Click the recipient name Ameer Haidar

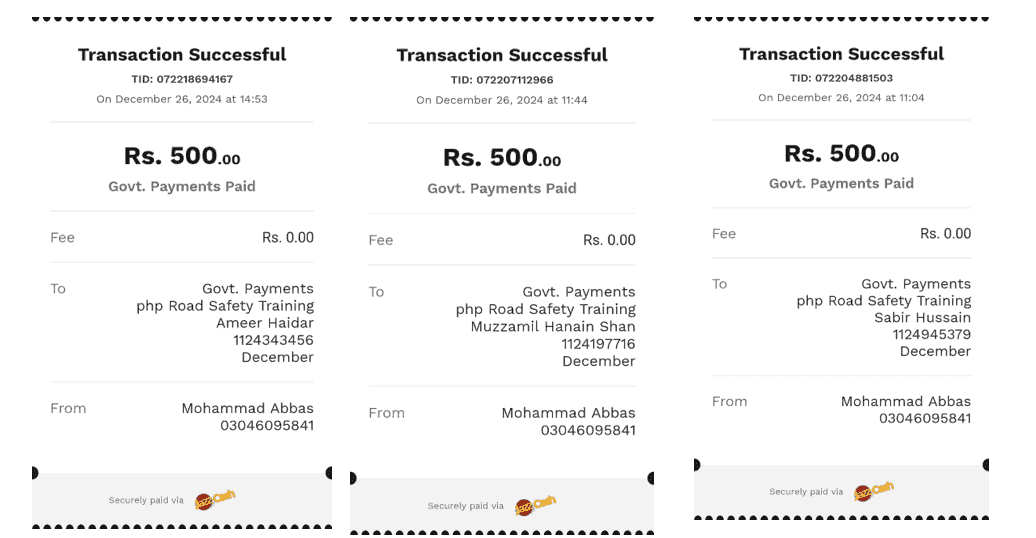click(265, 323)
